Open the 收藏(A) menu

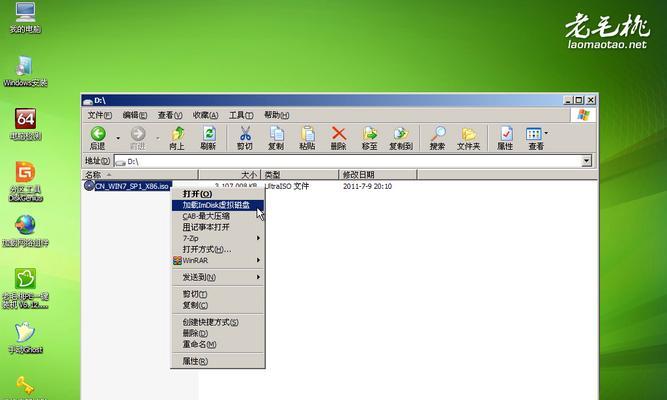coord(205,115)
